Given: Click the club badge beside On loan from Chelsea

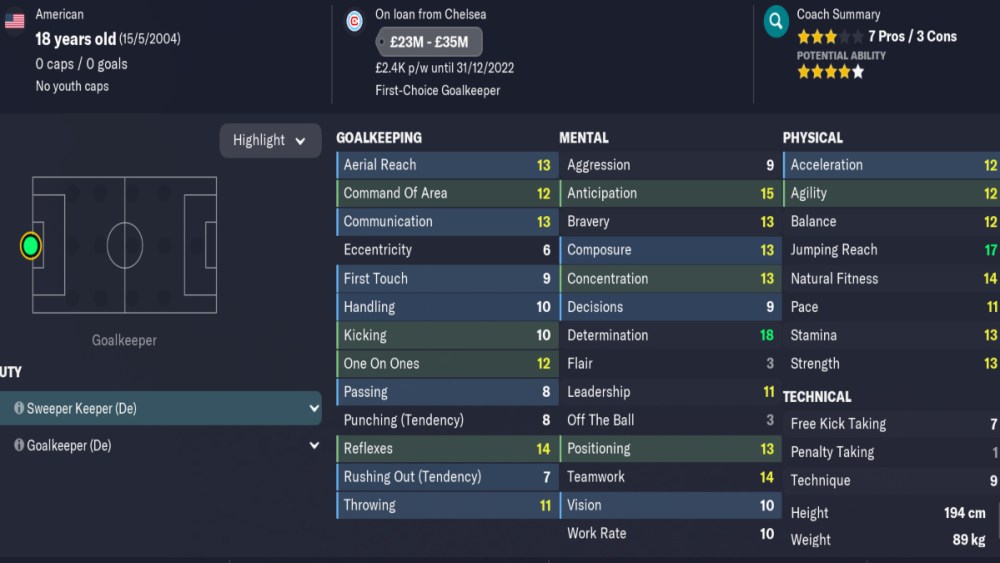Looking at the screenshot, I should [353, 20].
